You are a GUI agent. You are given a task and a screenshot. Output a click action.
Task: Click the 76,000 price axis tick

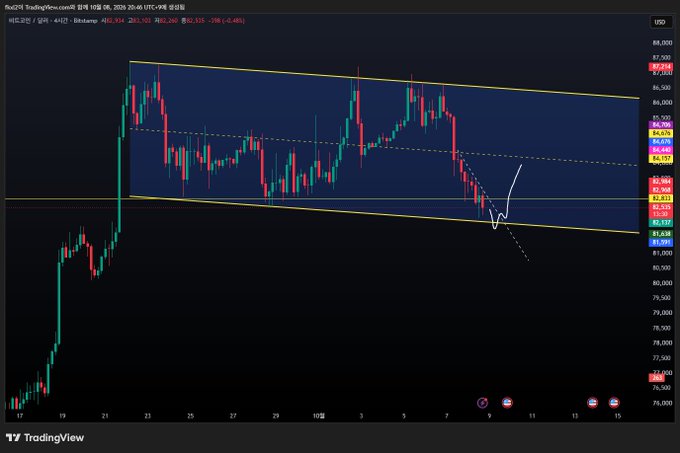pos(662,403)
